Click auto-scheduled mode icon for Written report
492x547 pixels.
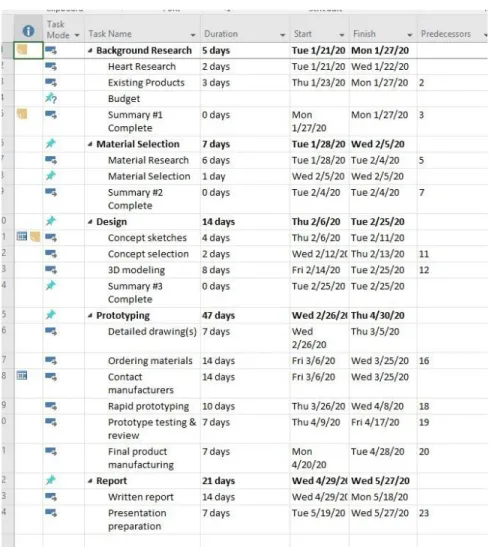(51, 496)
